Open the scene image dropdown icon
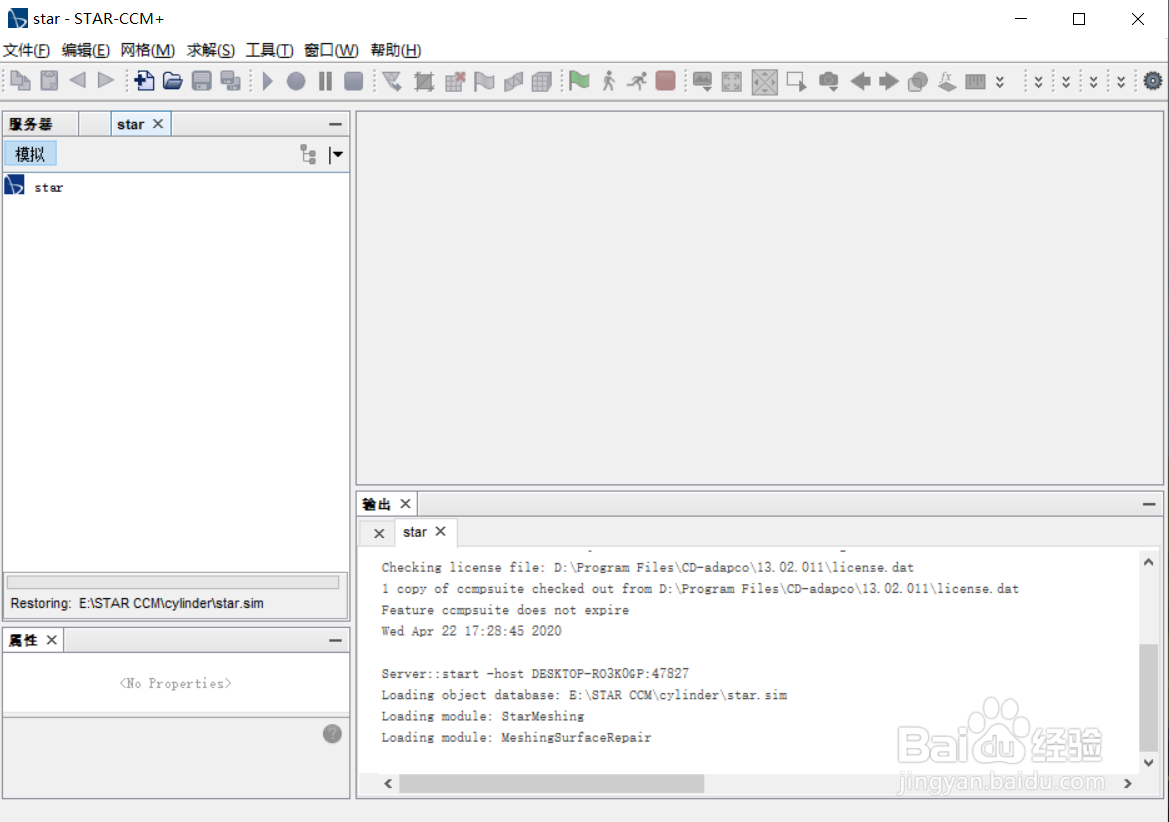 click(x=702, y=81)
